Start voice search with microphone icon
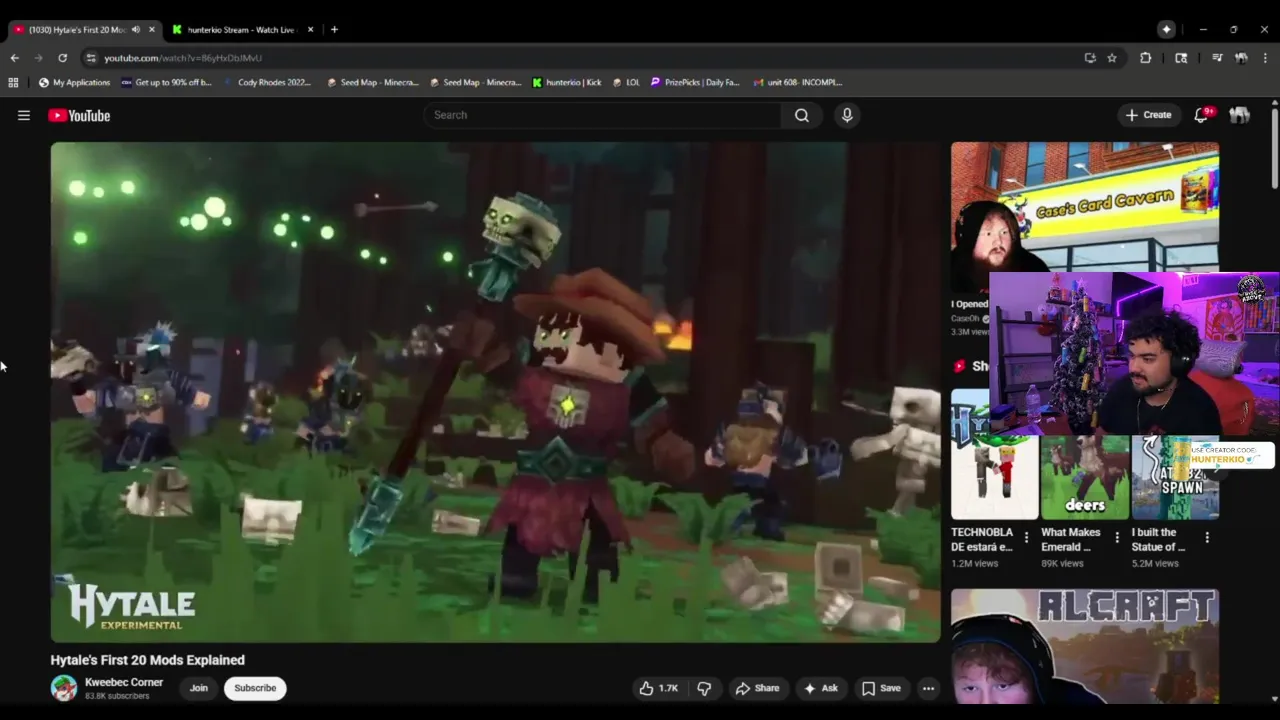 click(847, 115)
